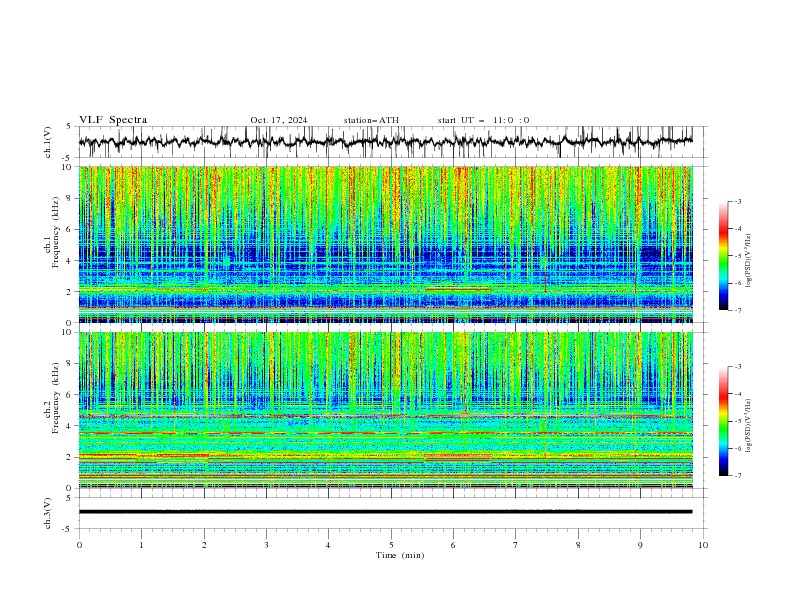Click the "ch.3(V)" axis label
Image resolution: width=792 pixels, height=612 pixels.
[48, 513]
